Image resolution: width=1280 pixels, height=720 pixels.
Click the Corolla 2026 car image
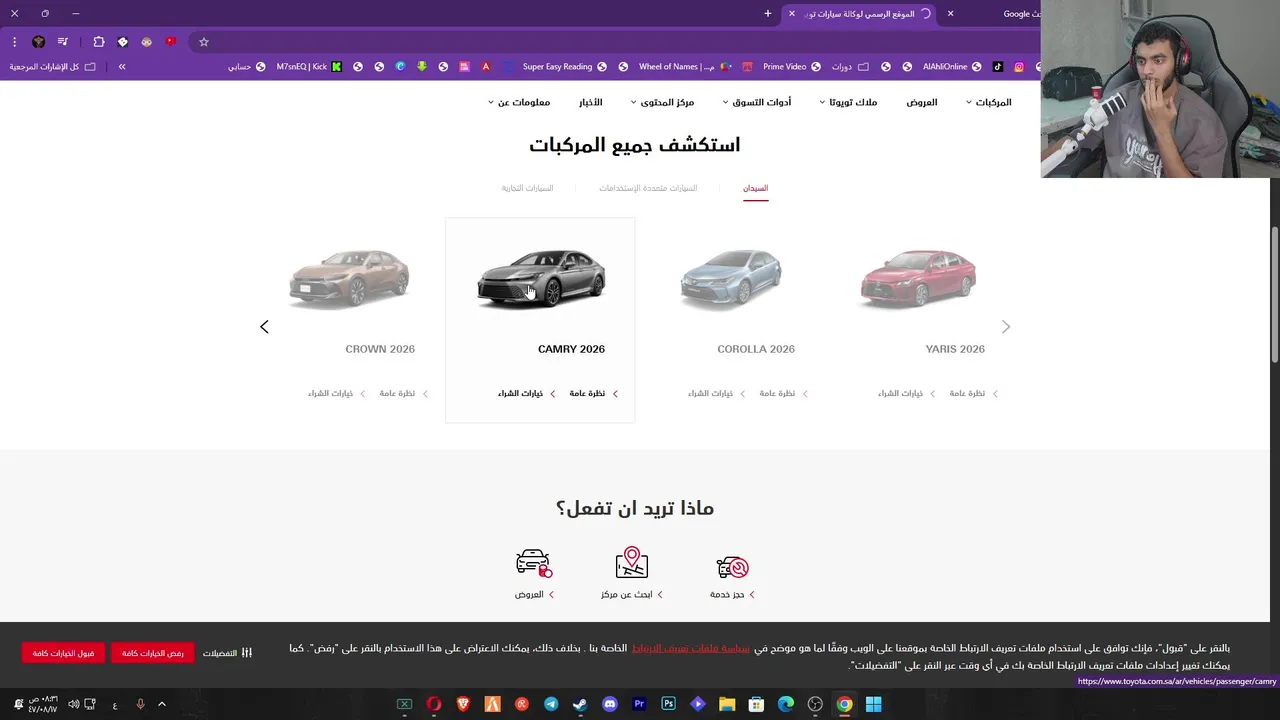tap(731, 278)
